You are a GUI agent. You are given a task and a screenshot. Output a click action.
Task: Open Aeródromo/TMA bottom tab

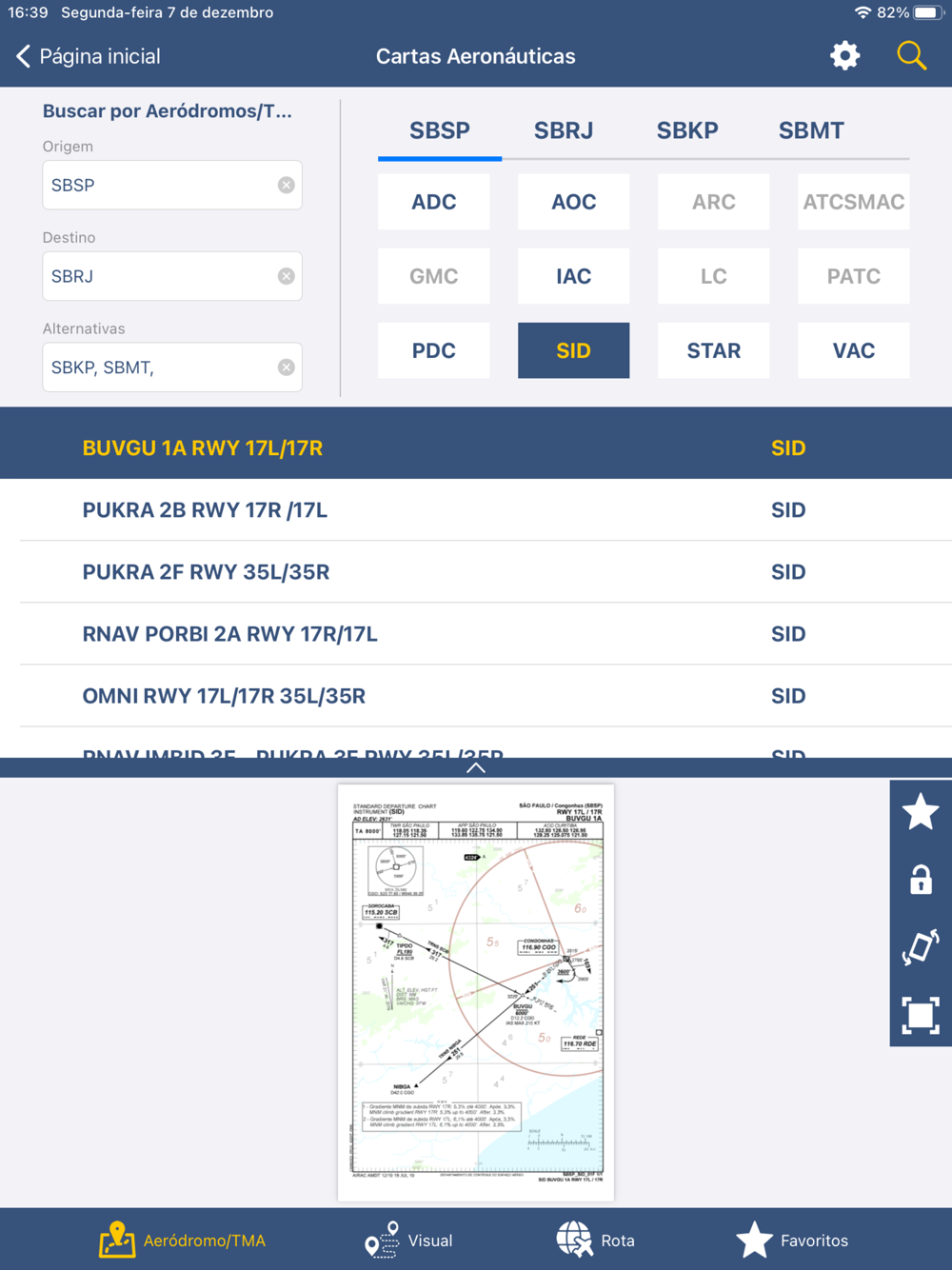[183, 1240]
